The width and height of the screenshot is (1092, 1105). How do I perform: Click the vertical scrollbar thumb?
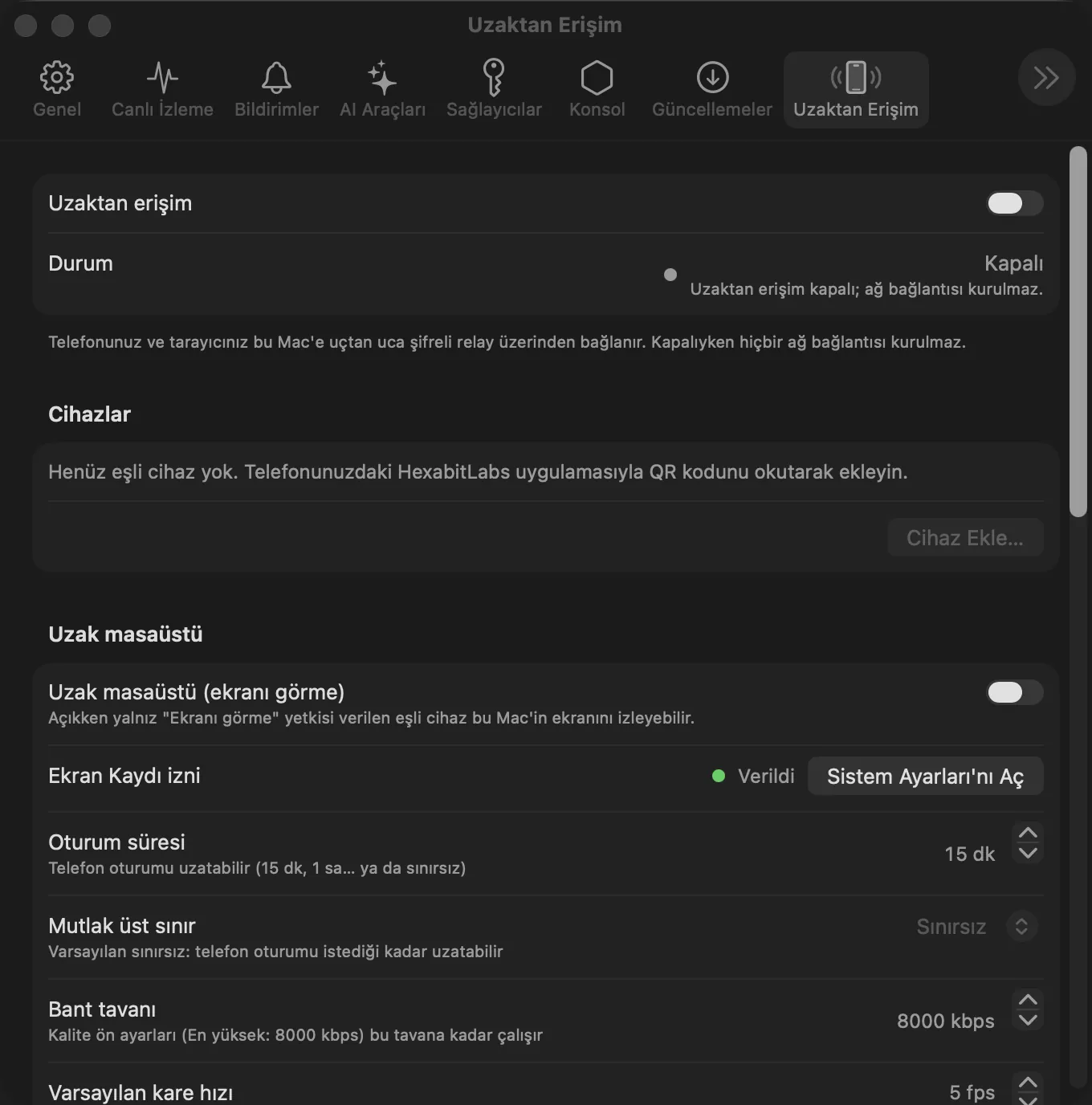1078,332
